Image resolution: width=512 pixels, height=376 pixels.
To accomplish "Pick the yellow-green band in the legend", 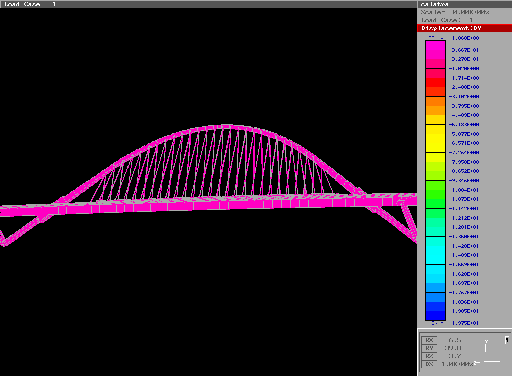I will [435, 166].
